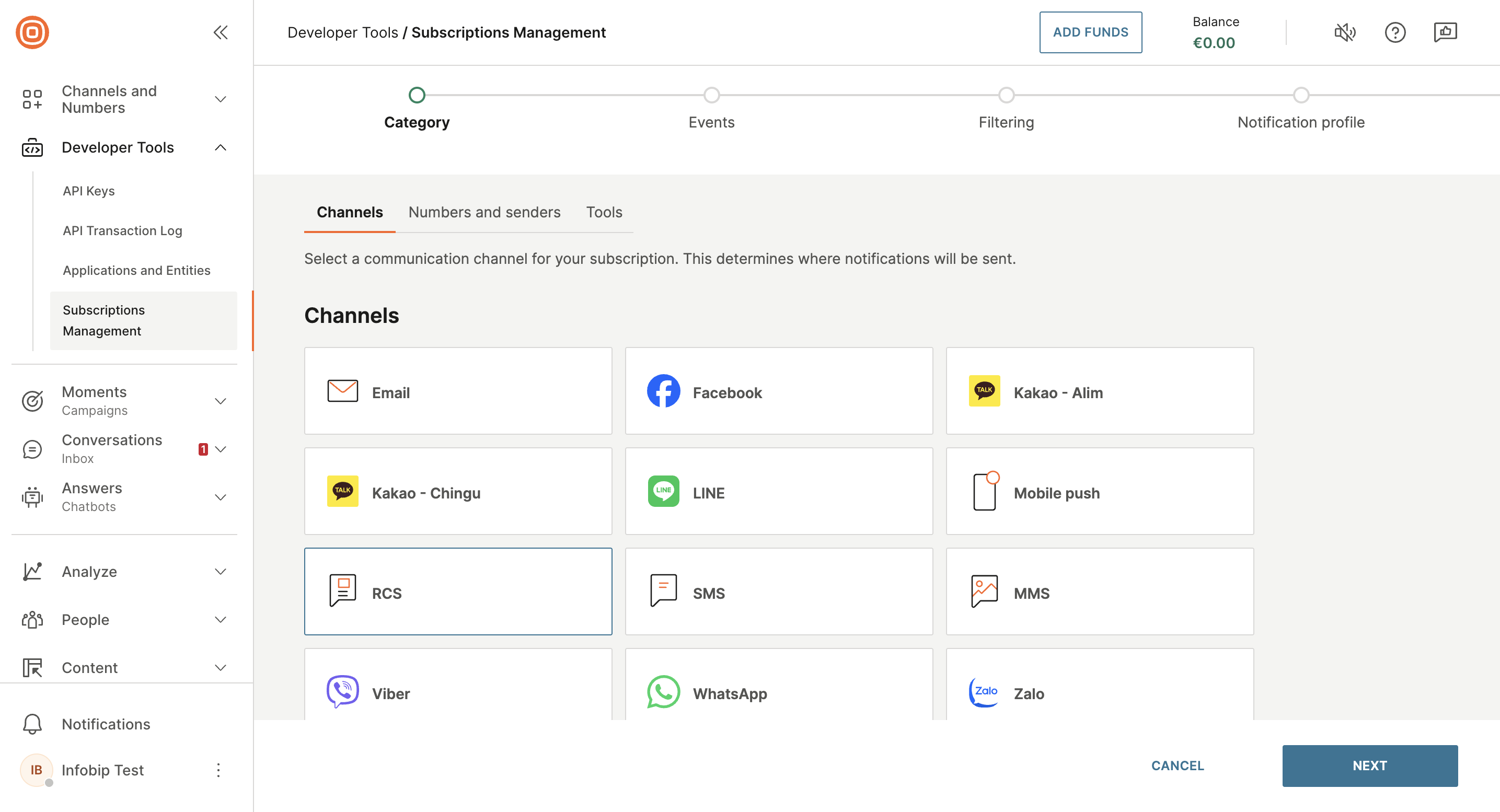Switch to the Tools tab

(604, 213)
